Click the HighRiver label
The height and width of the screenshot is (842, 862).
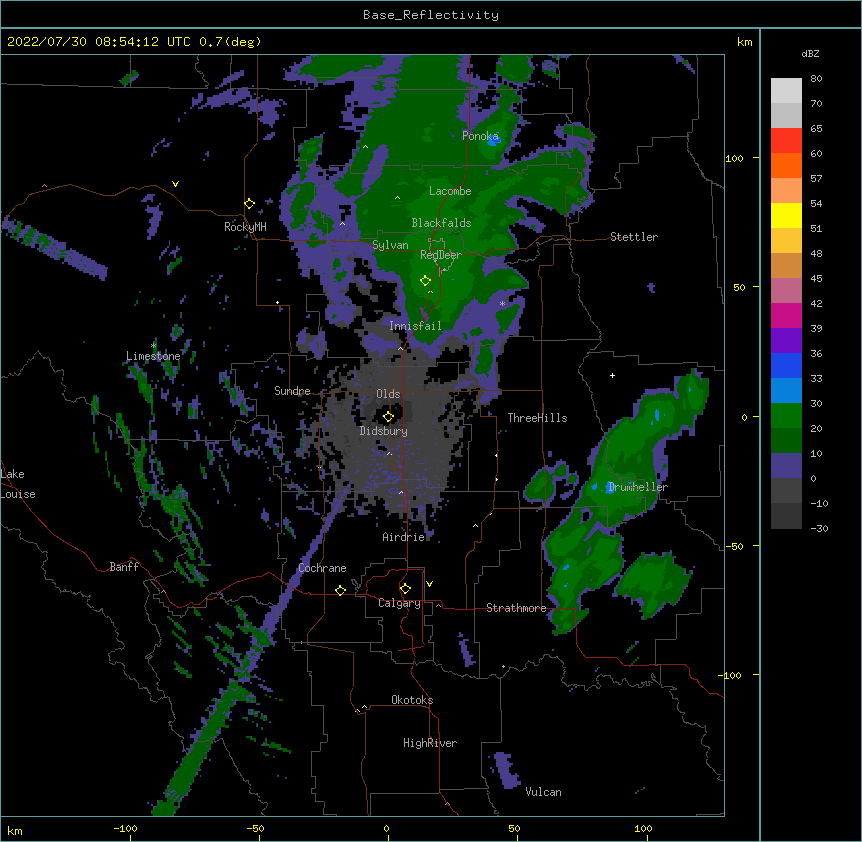tap(430, 743)
